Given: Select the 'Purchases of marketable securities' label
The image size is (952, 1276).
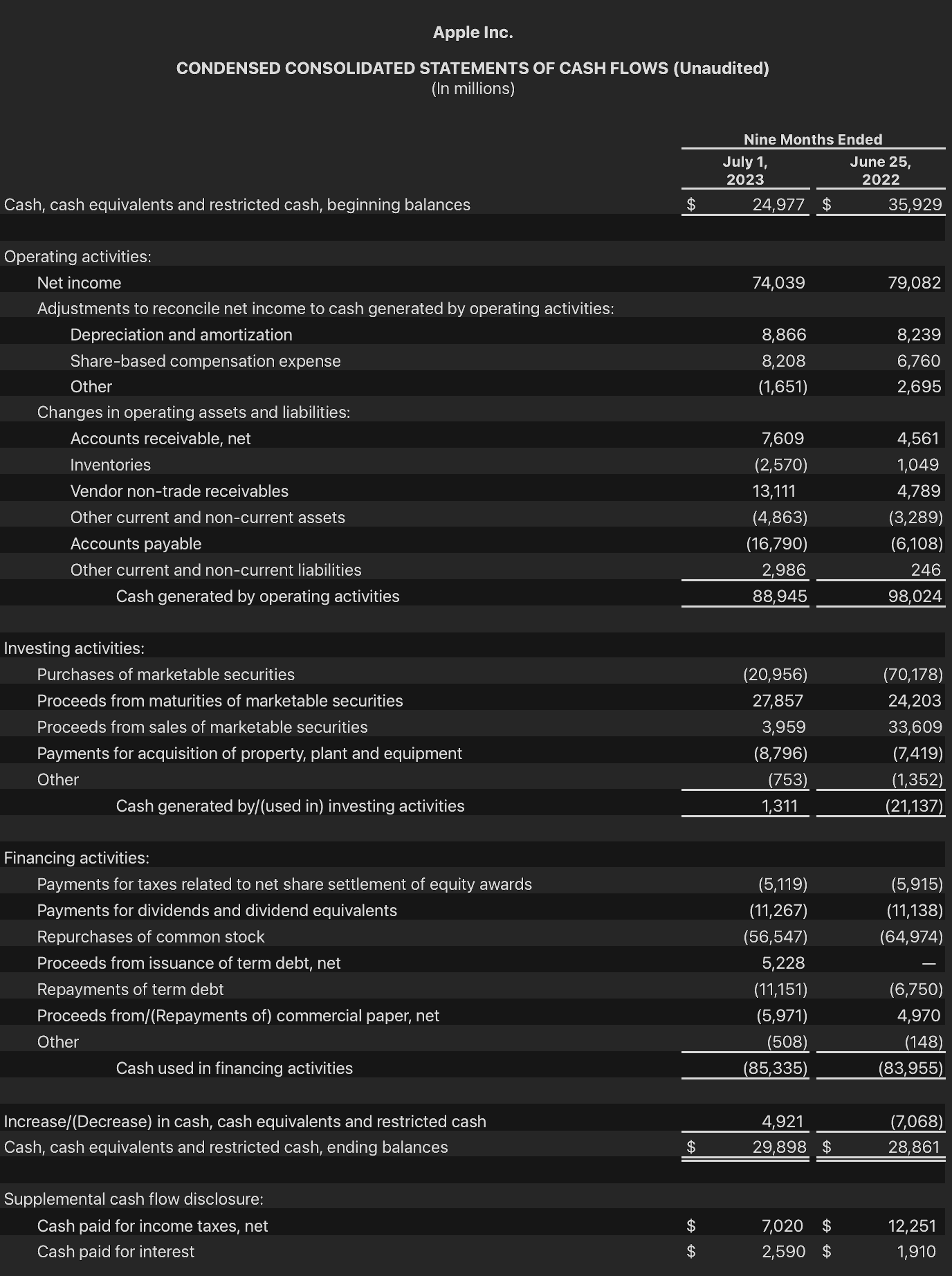Looking at the screenshot, I should tap(165, 675).
